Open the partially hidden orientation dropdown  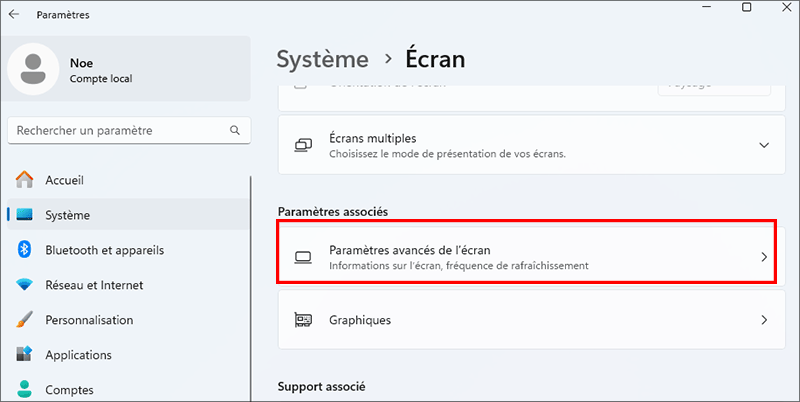pos(714,86)
